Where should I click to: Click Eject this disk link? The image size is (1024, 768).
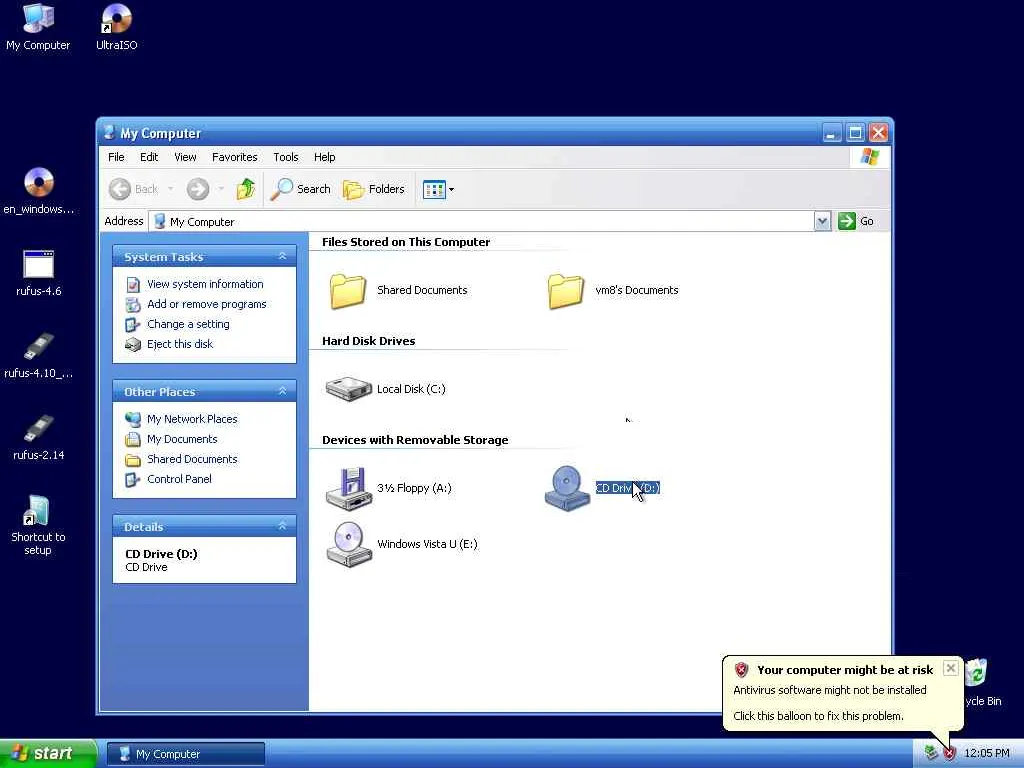180,344
